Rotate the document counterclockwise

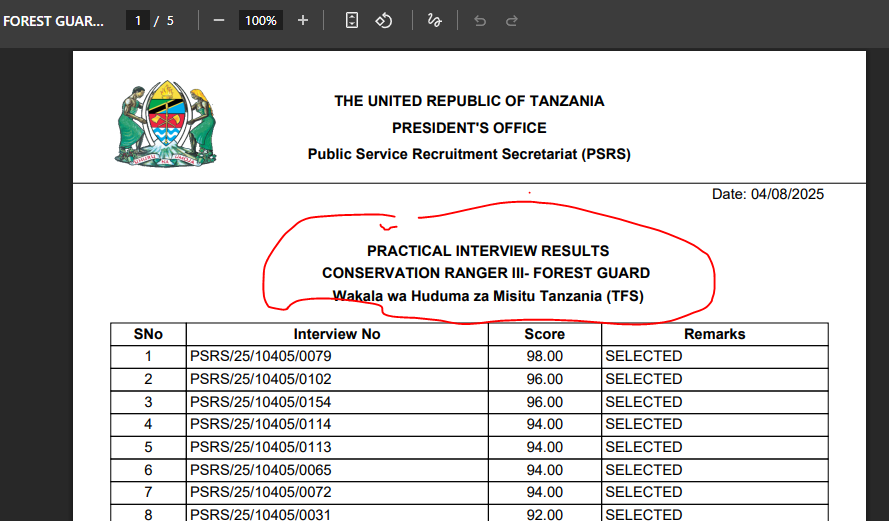tap(383, 20)
